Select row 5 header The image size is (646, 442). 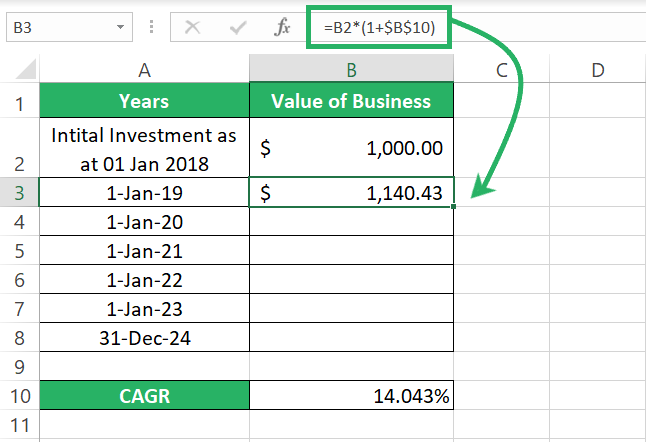[x=19, y=250]
